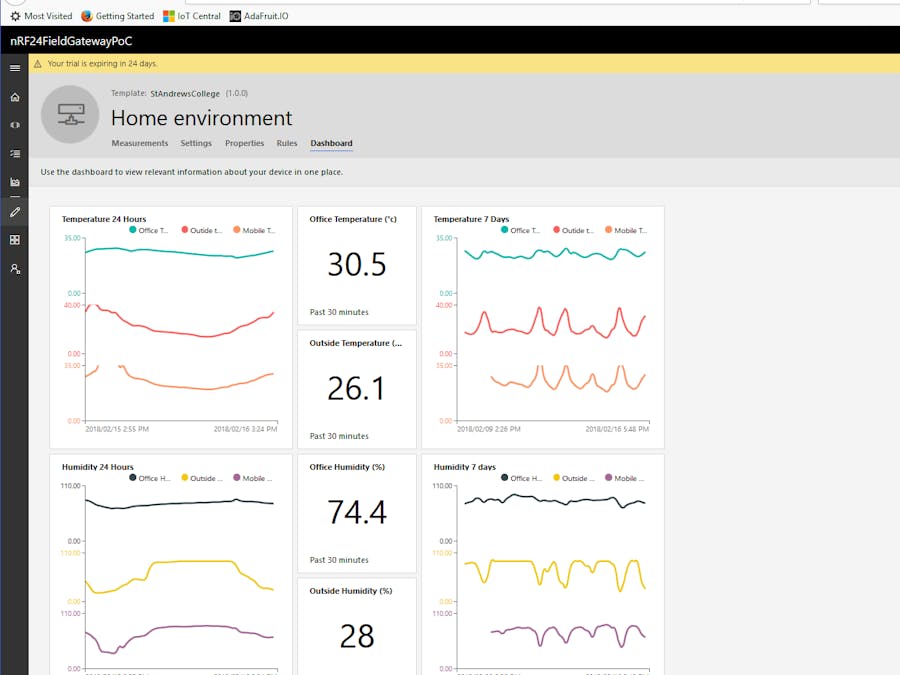900x675 pixels.
Task: Click the Home icon in the sidebar
Action: pos(14,96)
